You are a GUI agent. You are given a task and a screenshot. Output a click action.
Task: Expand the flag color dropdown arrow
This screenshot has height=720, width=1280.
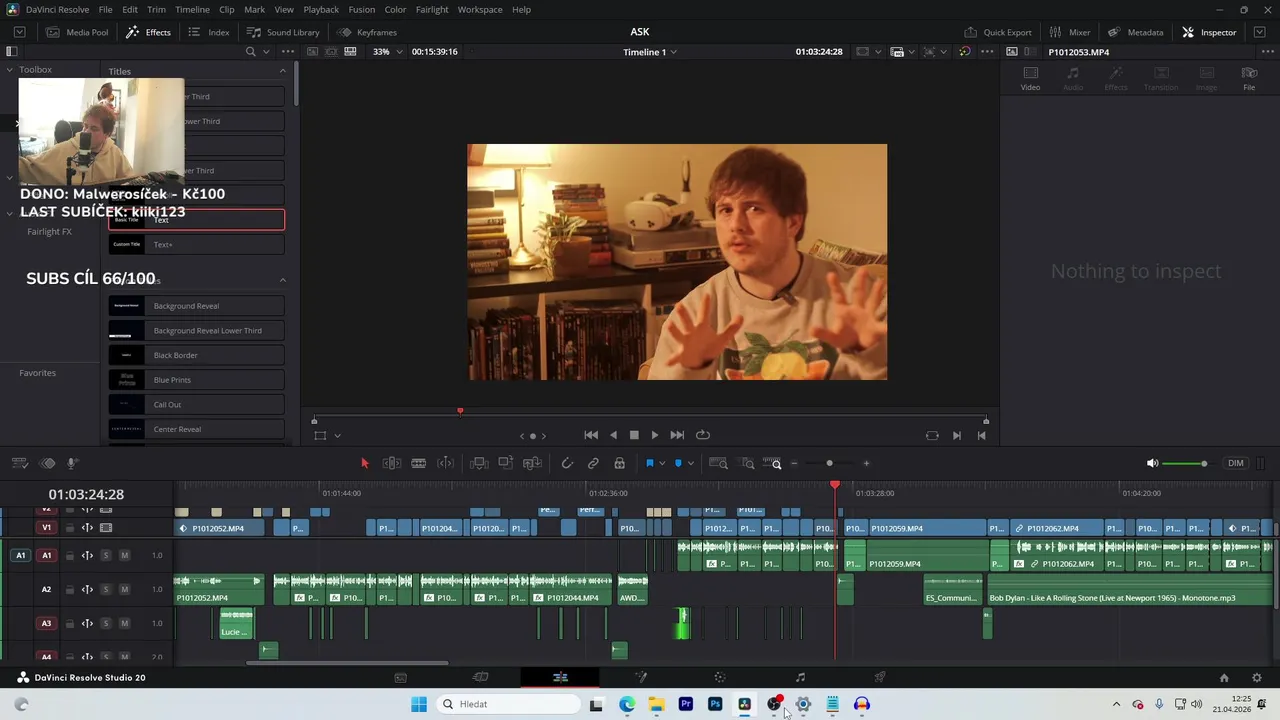point(662,463)
